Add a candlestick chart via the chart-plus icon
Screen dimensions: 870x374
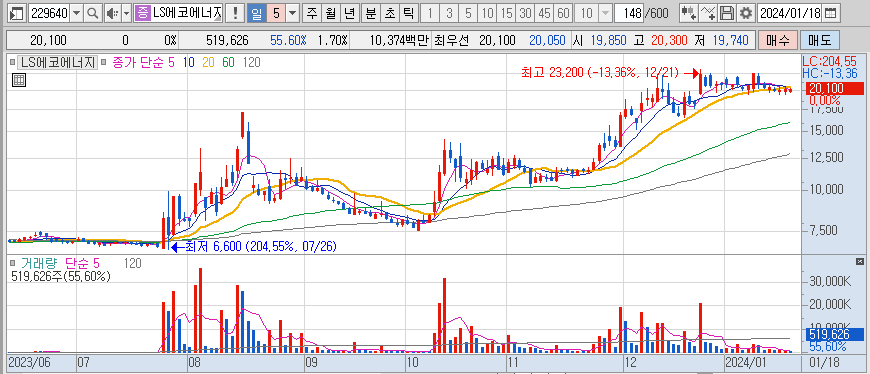(689, 13)
